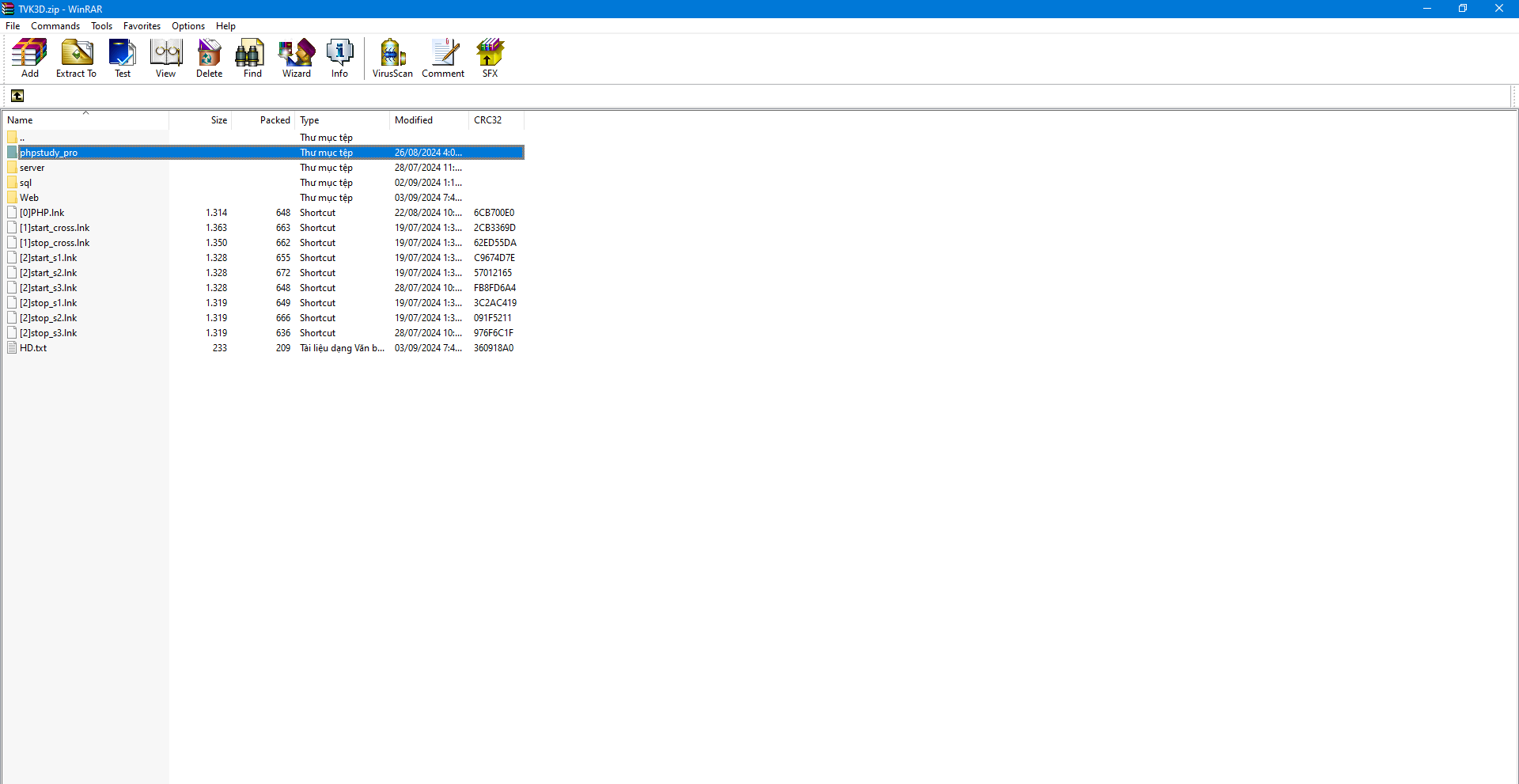Click the View file toolbar icon
This screenshot has width=1519, height=784.
[166, 58]
